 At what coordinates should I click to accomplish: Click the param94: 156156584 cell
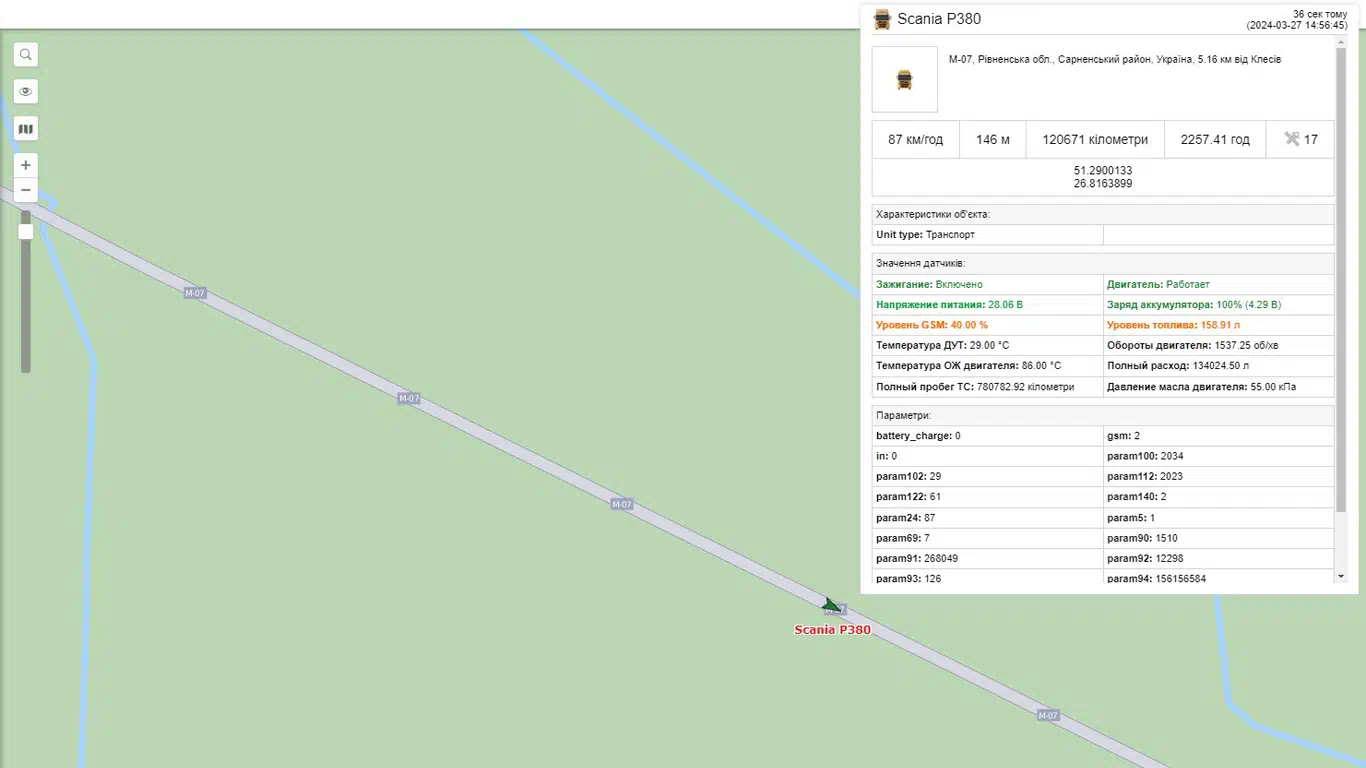coord(1218,577)
